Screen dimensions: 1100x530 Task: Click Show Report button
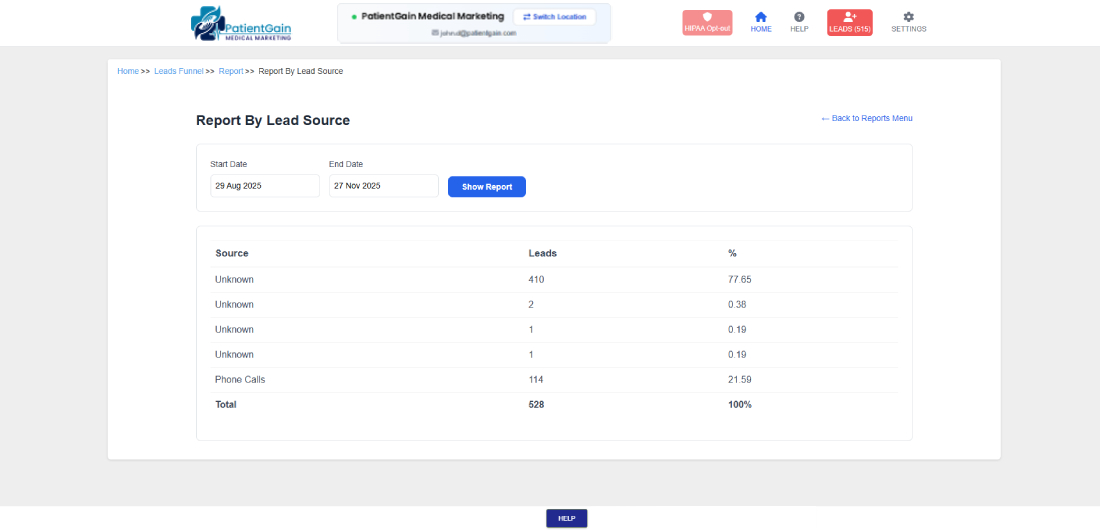487,187
